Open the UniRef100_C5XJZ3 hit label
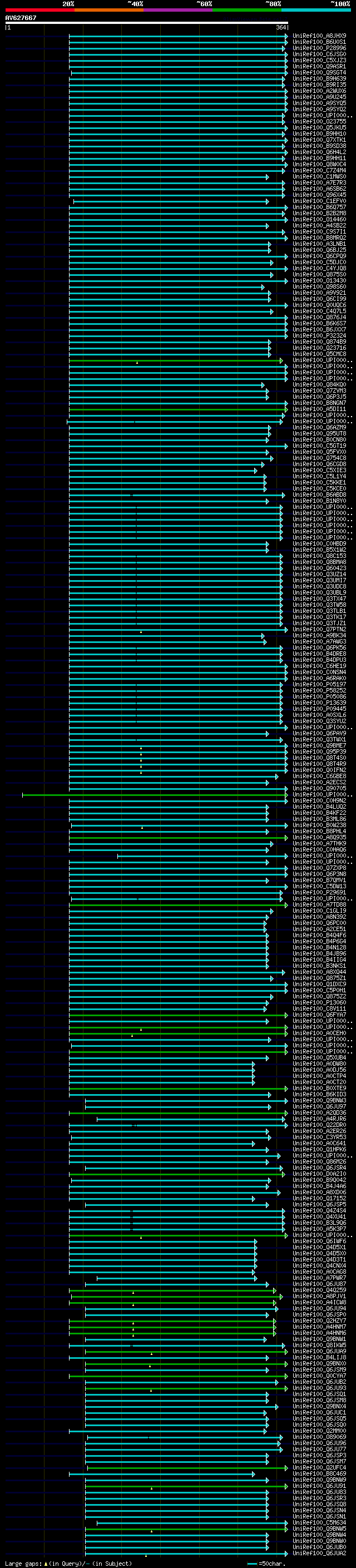Screen dimensions: 356x1568 click(319, 60)
